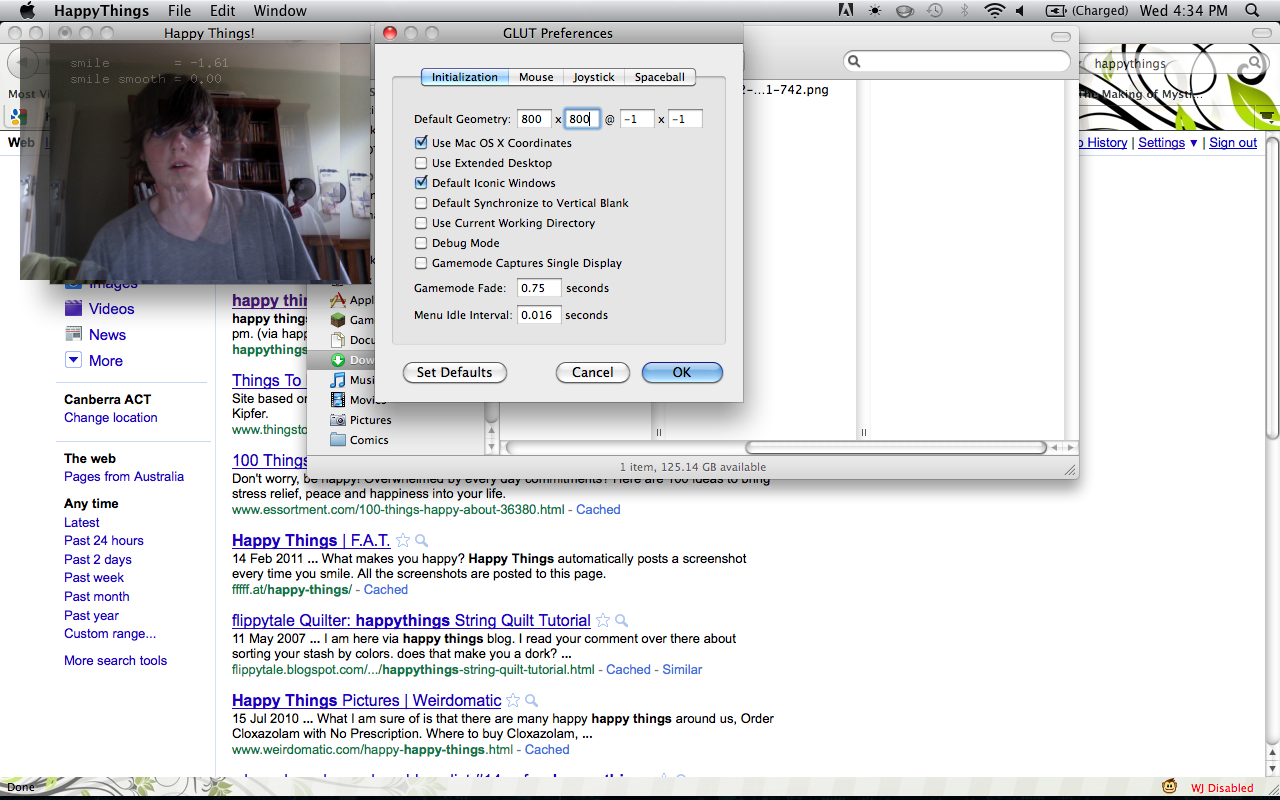Preview the Weirdomatic result with magnifier icon
The width and height of the screenshot is (1280, 800).
tap(532, 701)
